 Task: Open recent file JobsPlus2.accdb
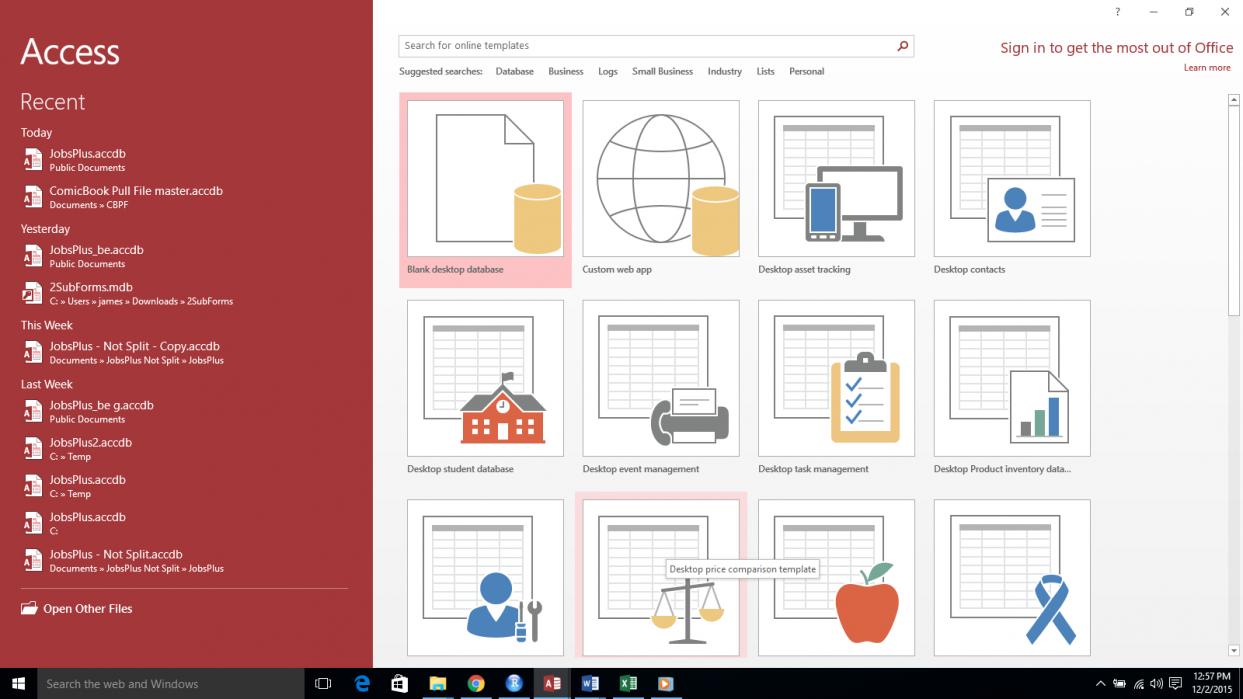[184, 449]
